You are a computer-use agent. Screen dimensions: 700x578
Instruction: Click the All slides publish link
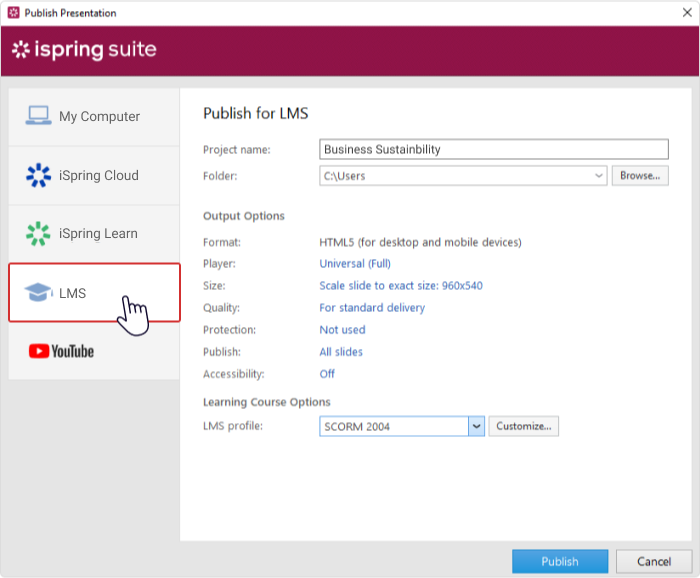pyautogui.click(x=341, y=352)
